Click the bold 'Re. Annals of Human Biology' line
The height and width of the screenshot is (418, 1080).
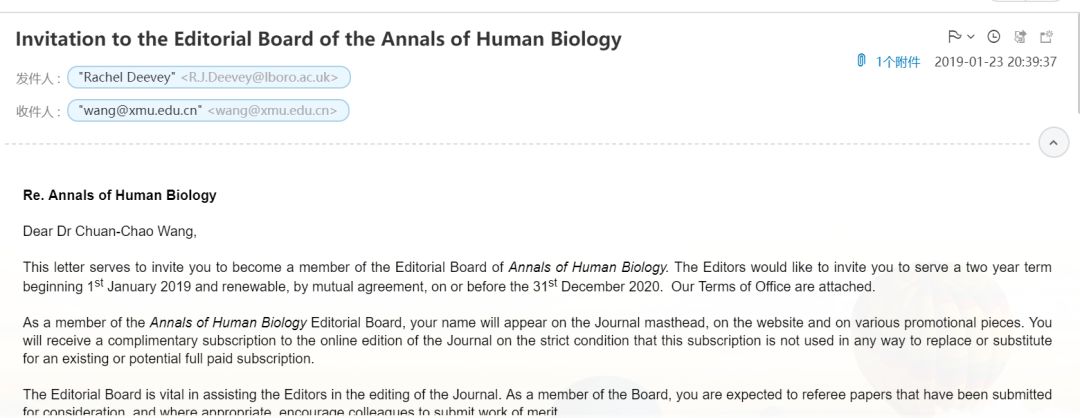pyautogui.click(x=120, y=195)
